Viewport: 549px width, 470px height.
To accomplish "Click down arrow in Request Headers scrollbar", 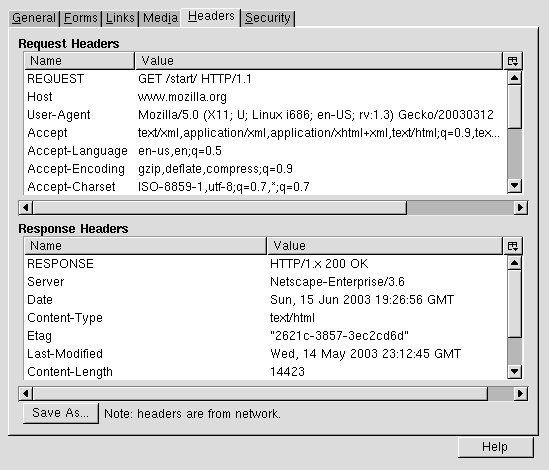I will tap(514, 186).
